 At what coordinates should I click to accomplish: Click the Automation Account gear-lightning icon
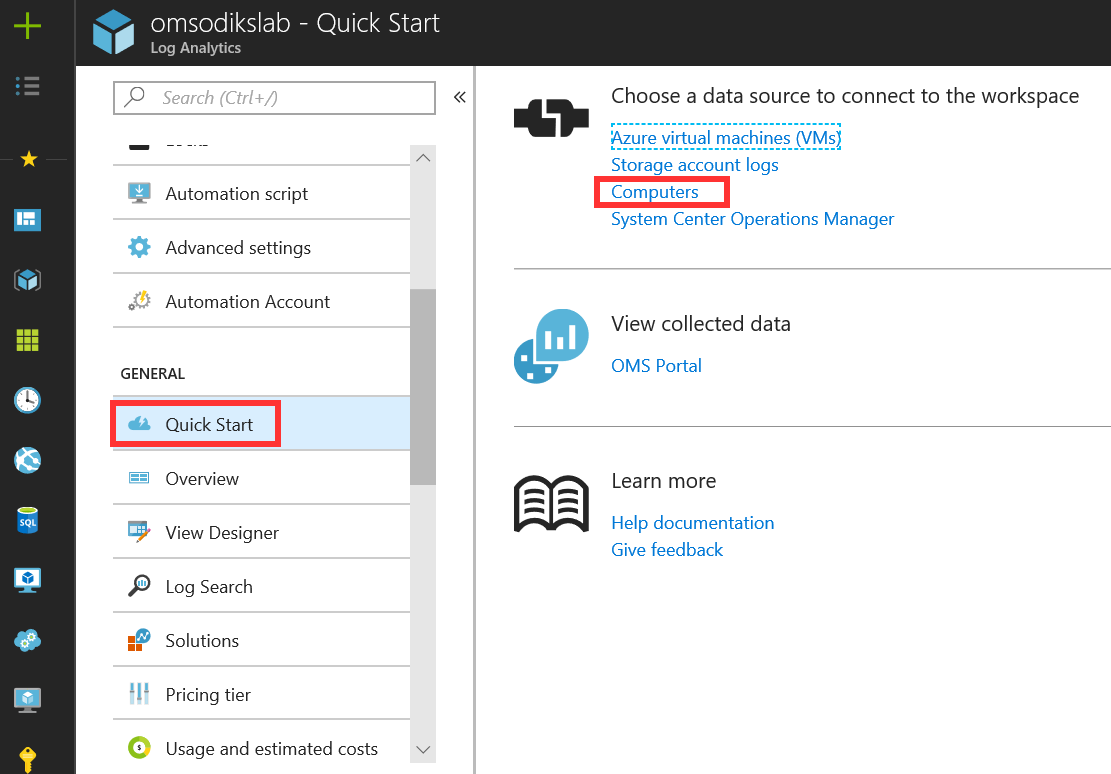139,301
